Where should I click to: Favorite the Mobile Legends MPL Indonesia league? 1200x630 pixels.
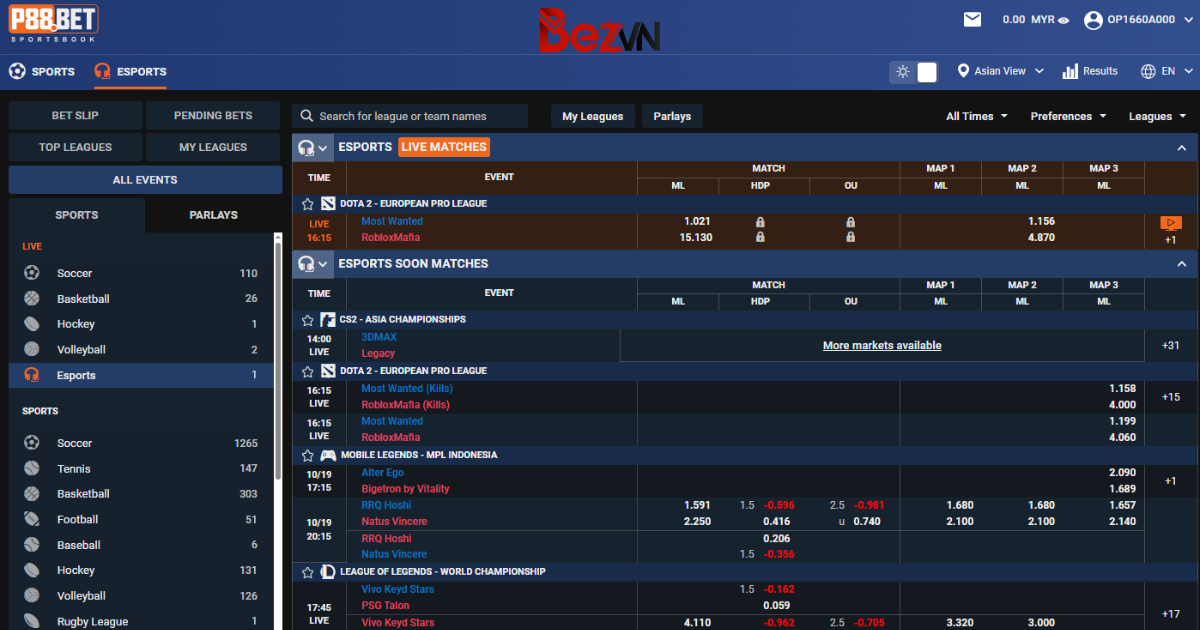(x=308, y=455)
